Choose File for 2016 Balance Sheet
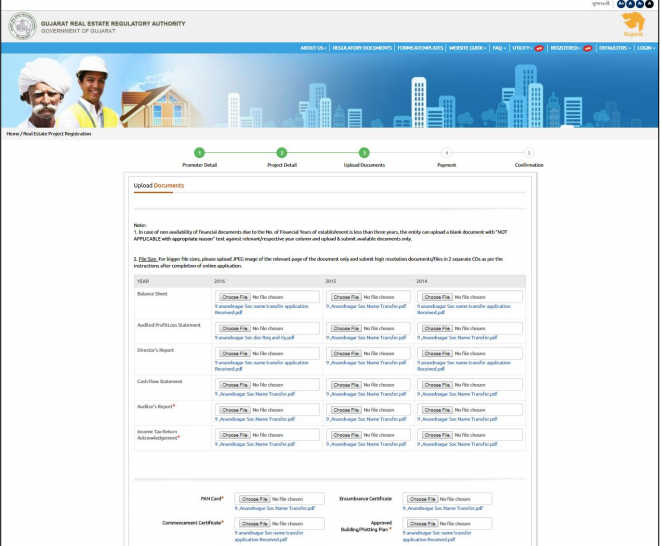662x546 pixels. coord(235,297)
